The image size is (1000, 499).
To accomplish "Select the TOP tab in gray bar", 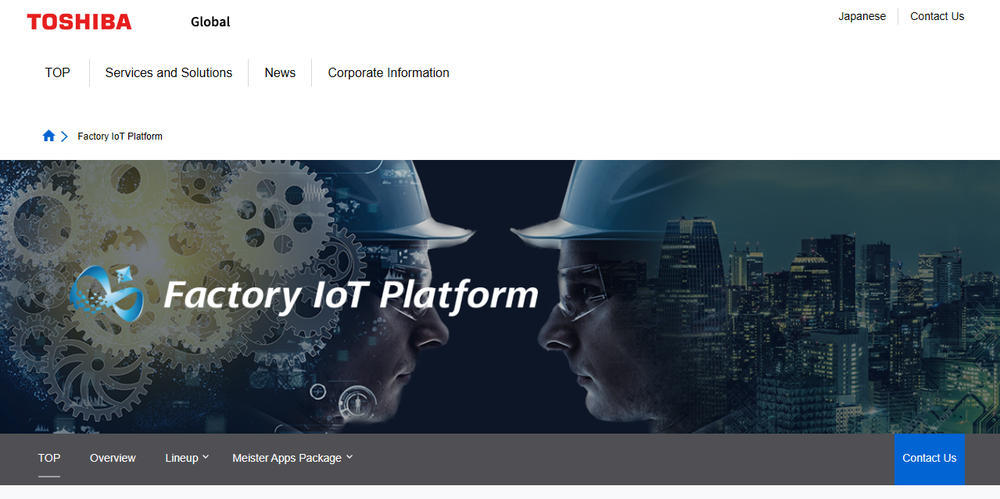I will point(49,458).
